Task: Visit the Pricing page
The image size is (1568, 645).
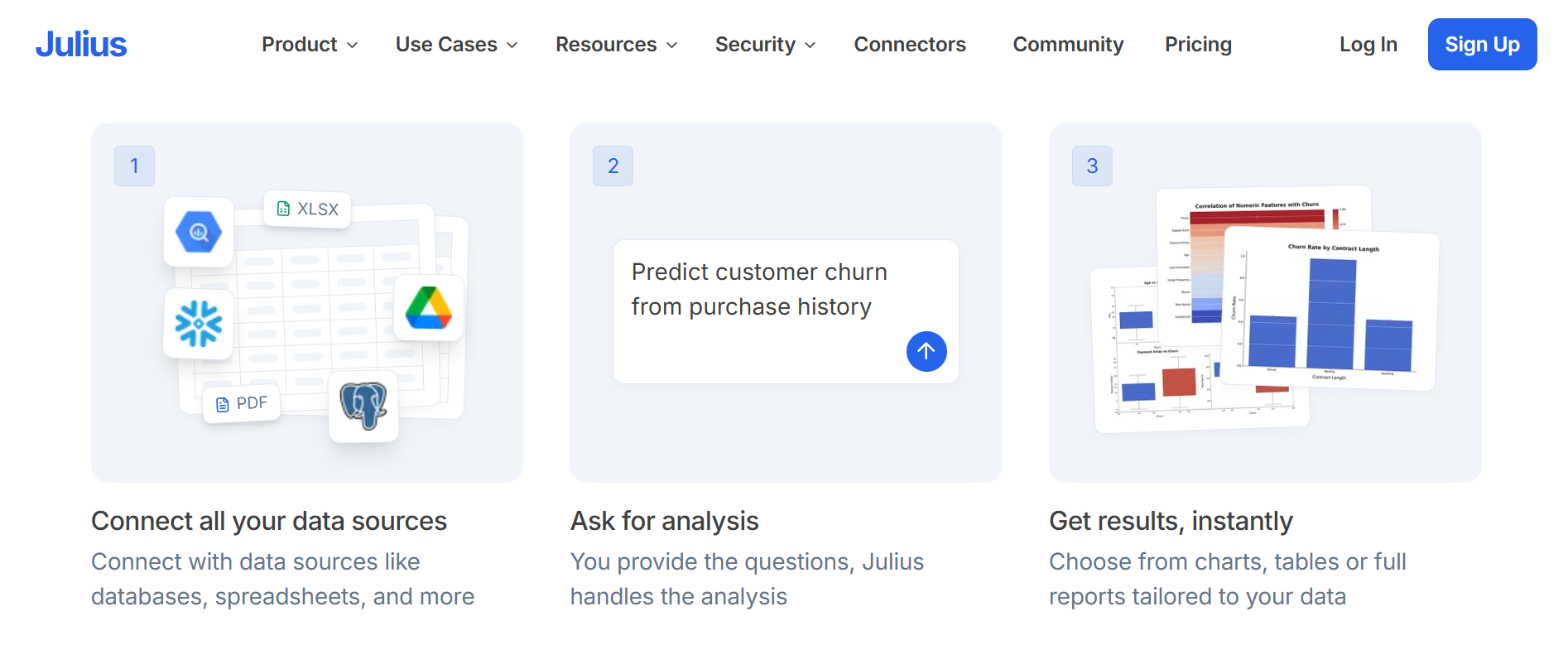Action: pyautogui.click(x=1198, y=45)
